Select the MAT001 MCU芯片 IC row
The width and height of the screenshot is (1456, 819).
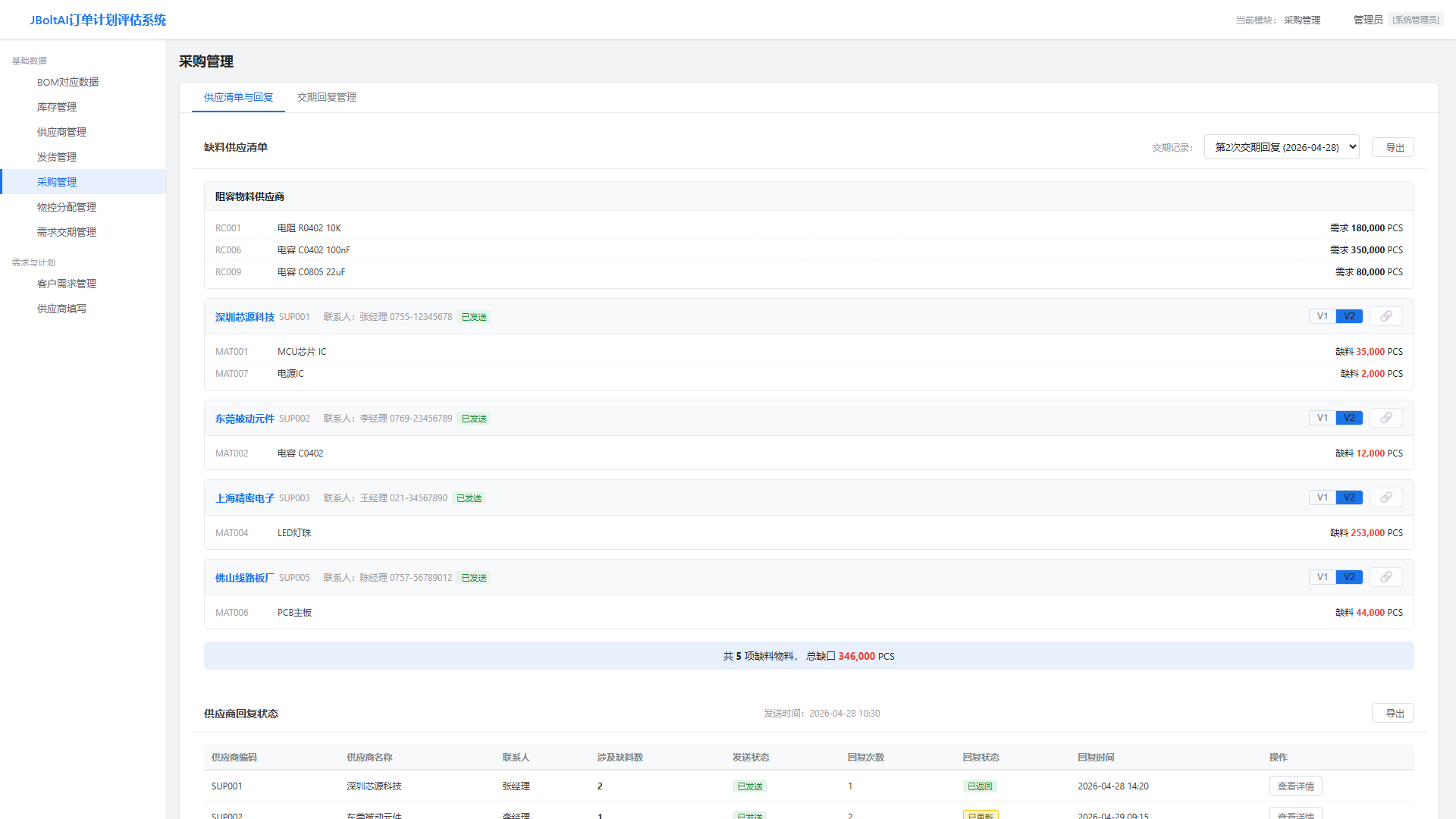(x=808, y=352)
